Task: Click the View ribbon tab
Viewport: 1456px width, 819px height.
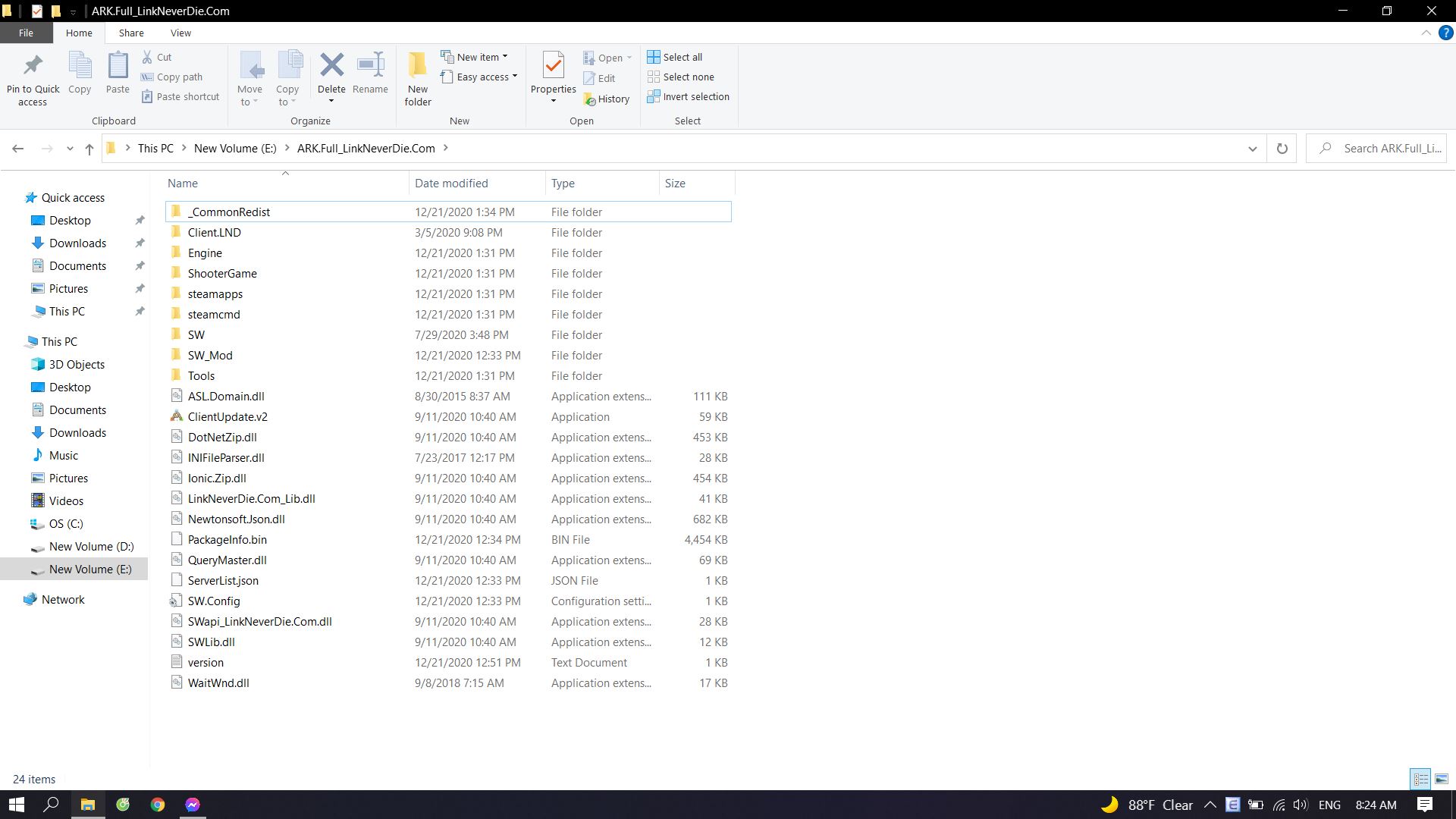Action: click(x=181, y=33)
